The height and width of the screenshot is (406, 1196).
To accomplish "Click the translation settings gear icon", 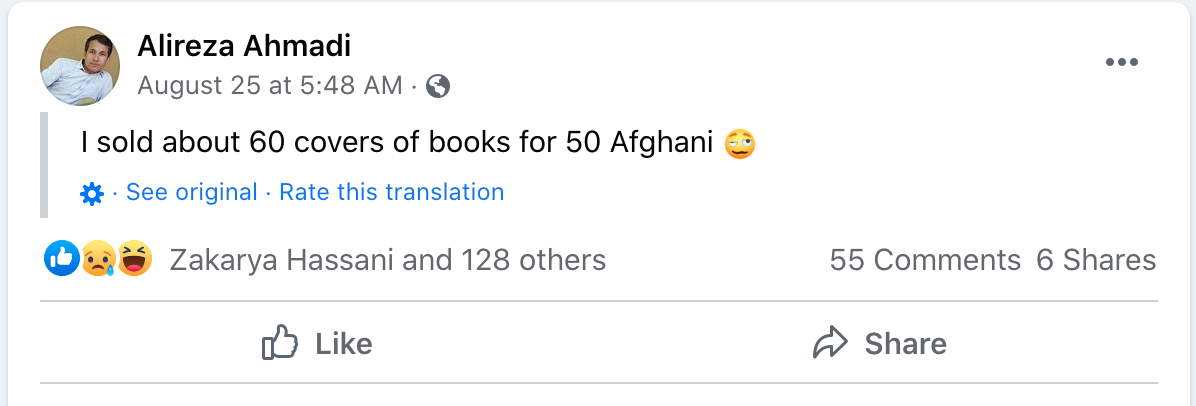I will [92, 193].
